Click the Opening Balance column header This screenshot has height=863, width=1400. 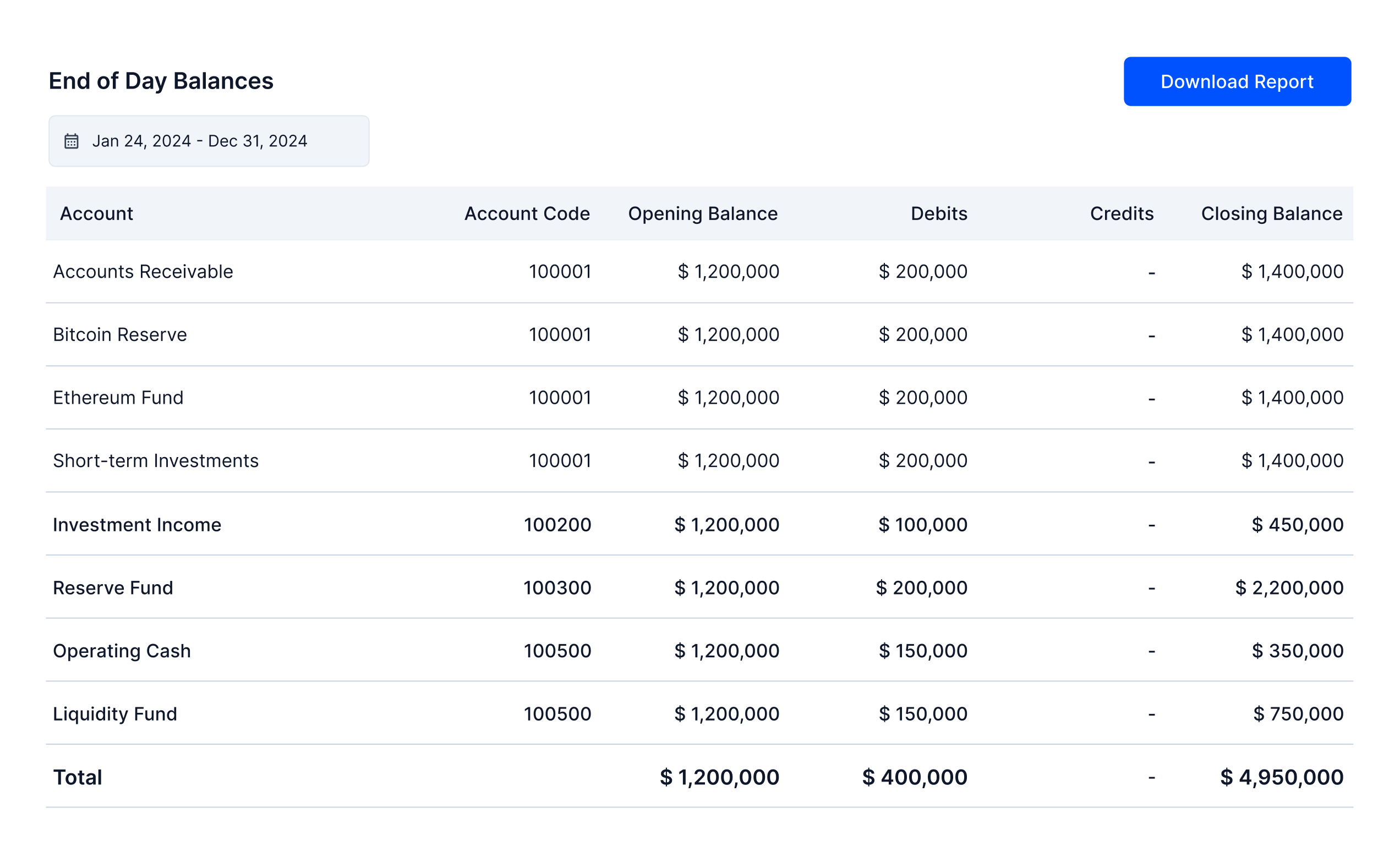[703, 213]
